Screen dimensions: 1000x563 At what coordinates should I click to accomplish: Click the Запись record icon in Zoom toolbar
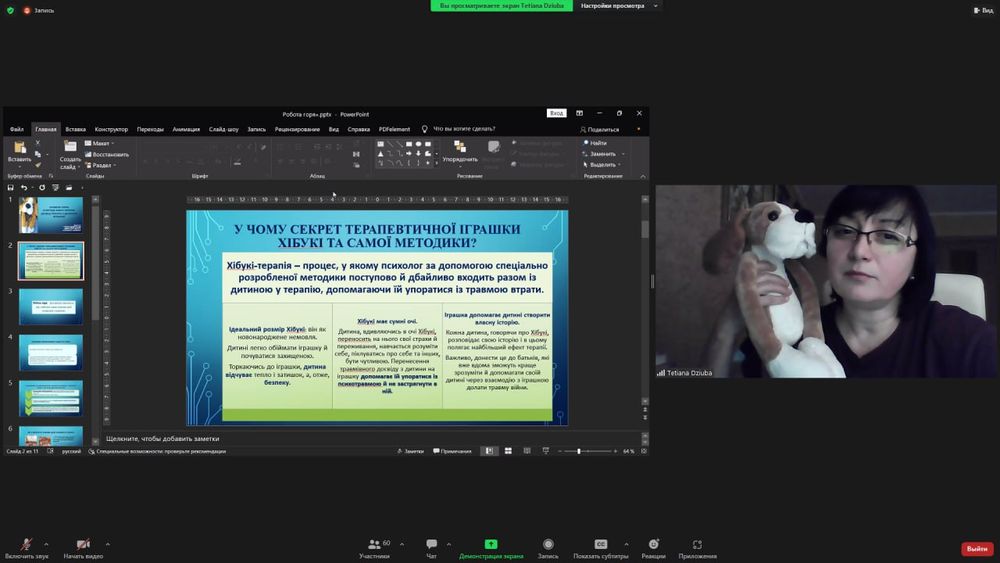pyautogui.click(x=548, y=544)
